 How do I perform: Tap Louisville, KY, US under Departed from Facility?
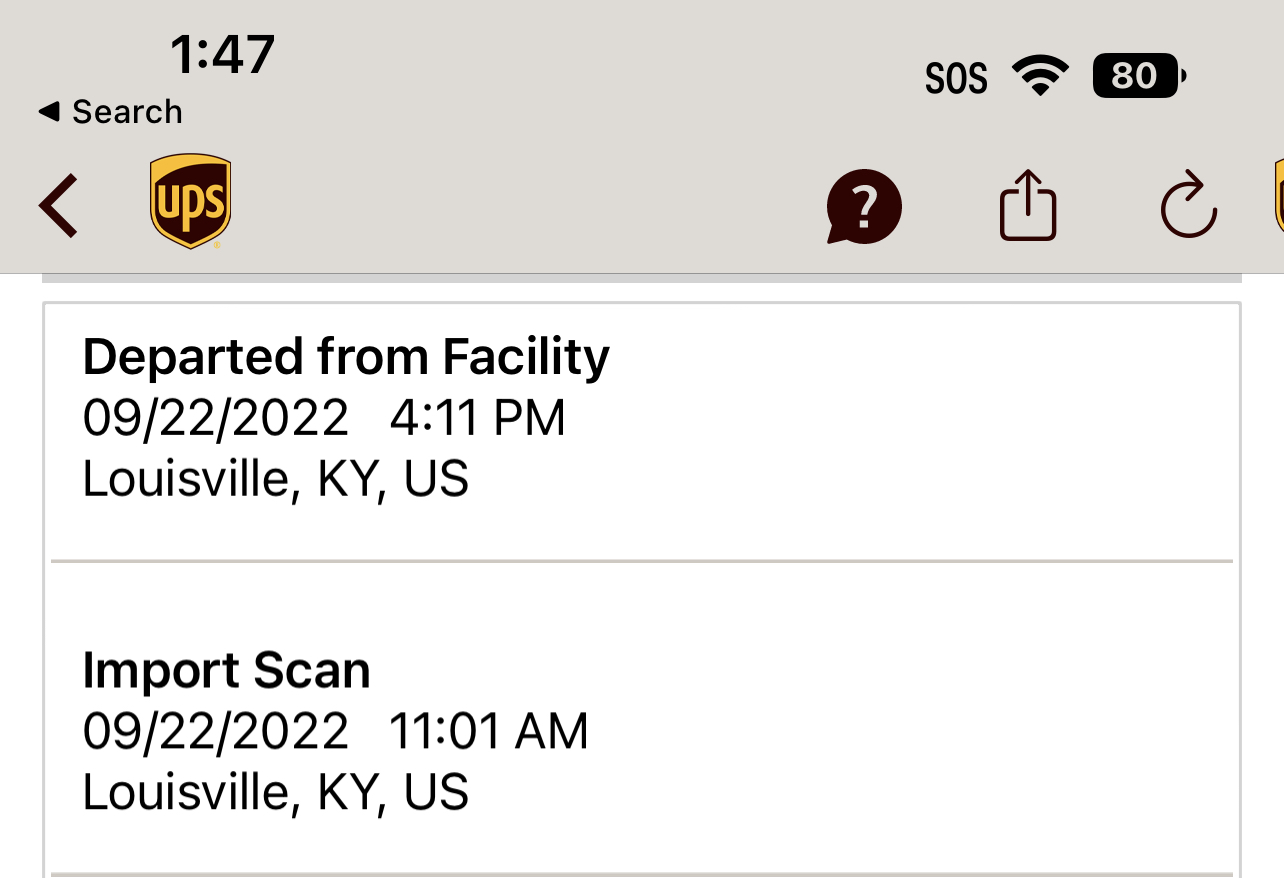276,480
